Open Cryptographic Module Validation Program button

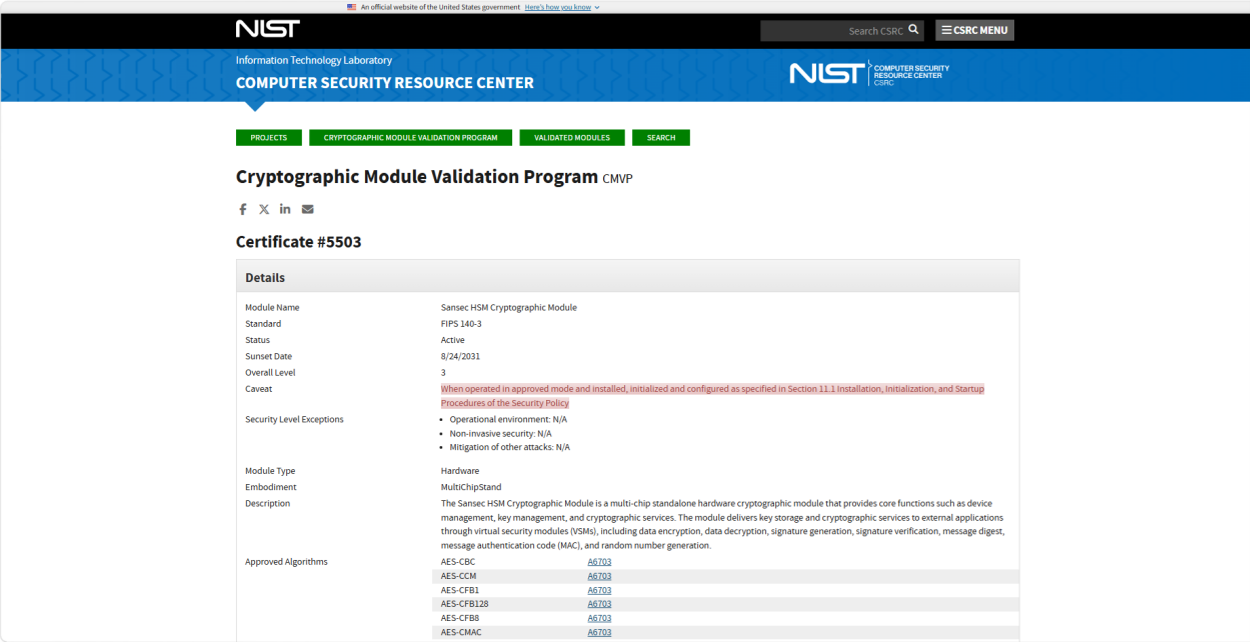click(x=410, y=138)
